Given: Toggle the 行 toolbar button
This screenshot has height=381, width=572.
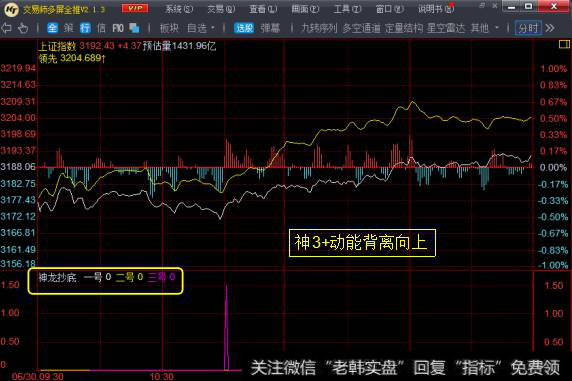Looking at the screenshot, I should click(85, 28).
